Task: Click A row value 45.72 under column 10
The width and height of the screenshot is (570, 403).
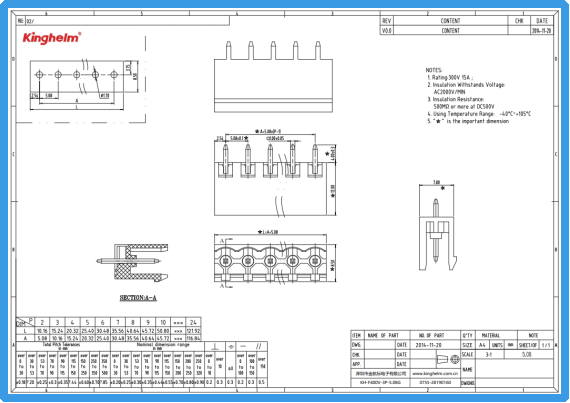Action: click(x=163, y=338)
